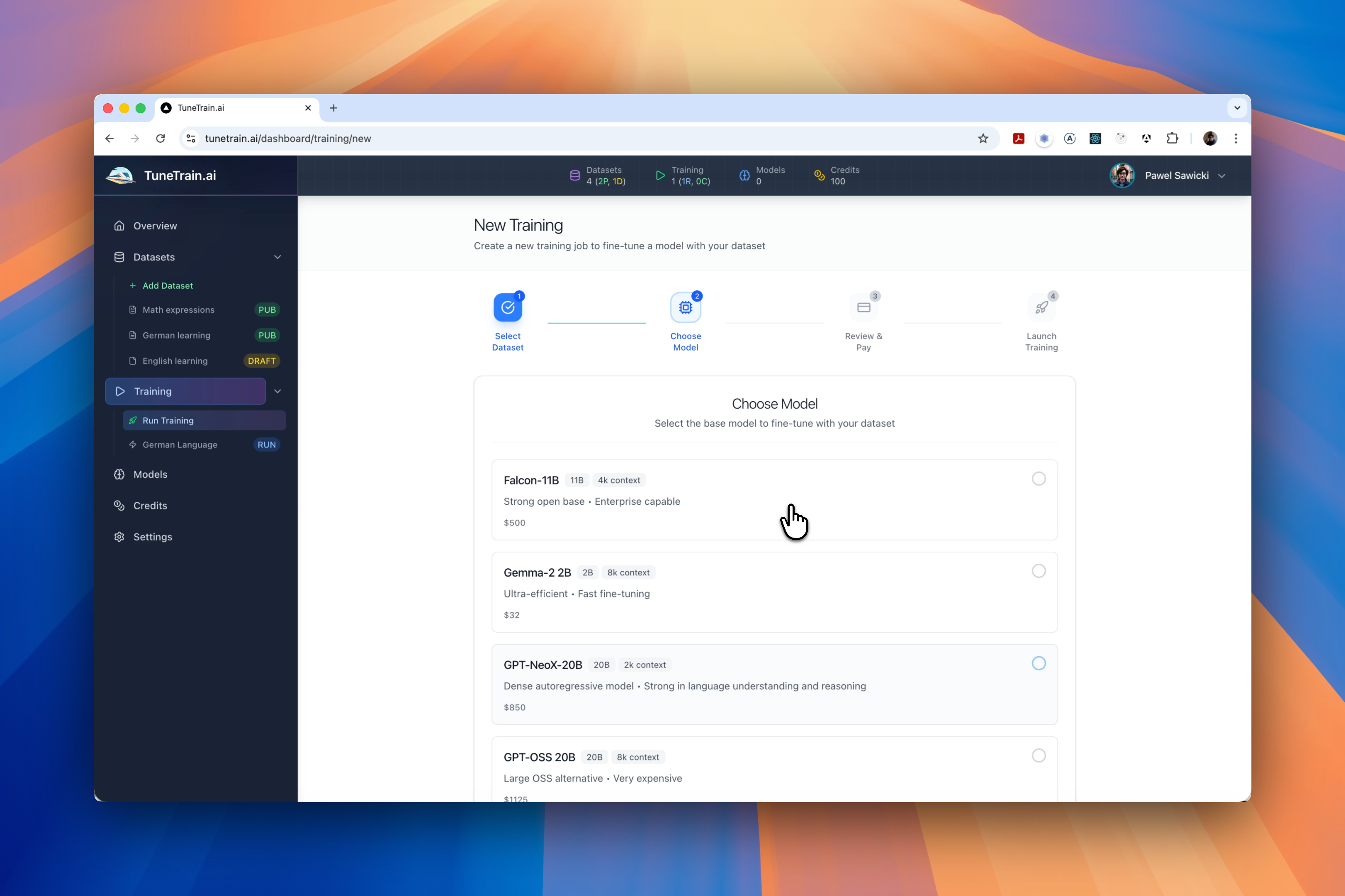Click the Review & Pay card icon
The image size is (1345, 896).
(x=863, y=307)
